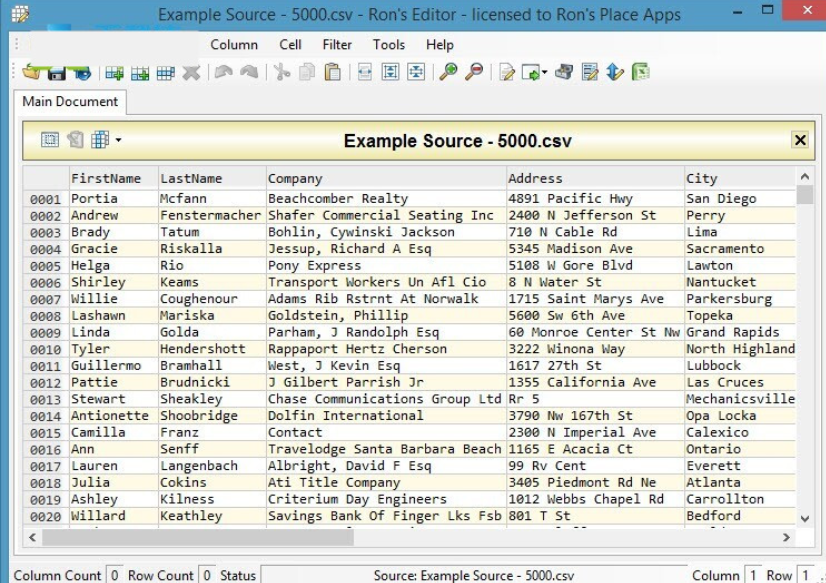The height and width of the screenshot is (583, 826).
Task: Click the cell 'Beachcomber Realty'
Action: 386,199
